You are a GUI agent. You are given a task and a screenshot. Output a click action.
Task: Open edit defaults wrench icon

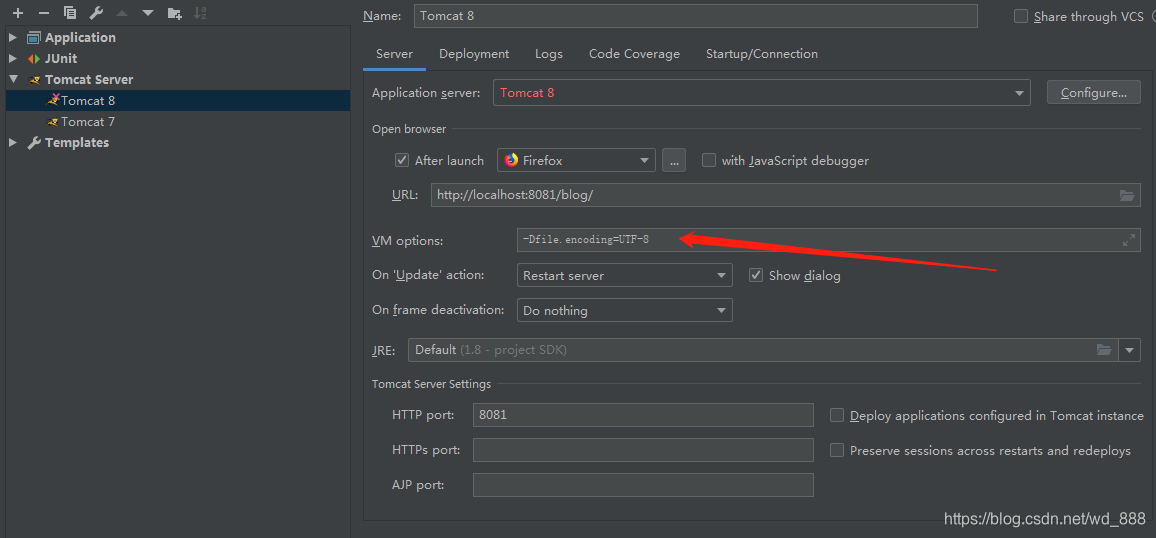pos(96,13)
